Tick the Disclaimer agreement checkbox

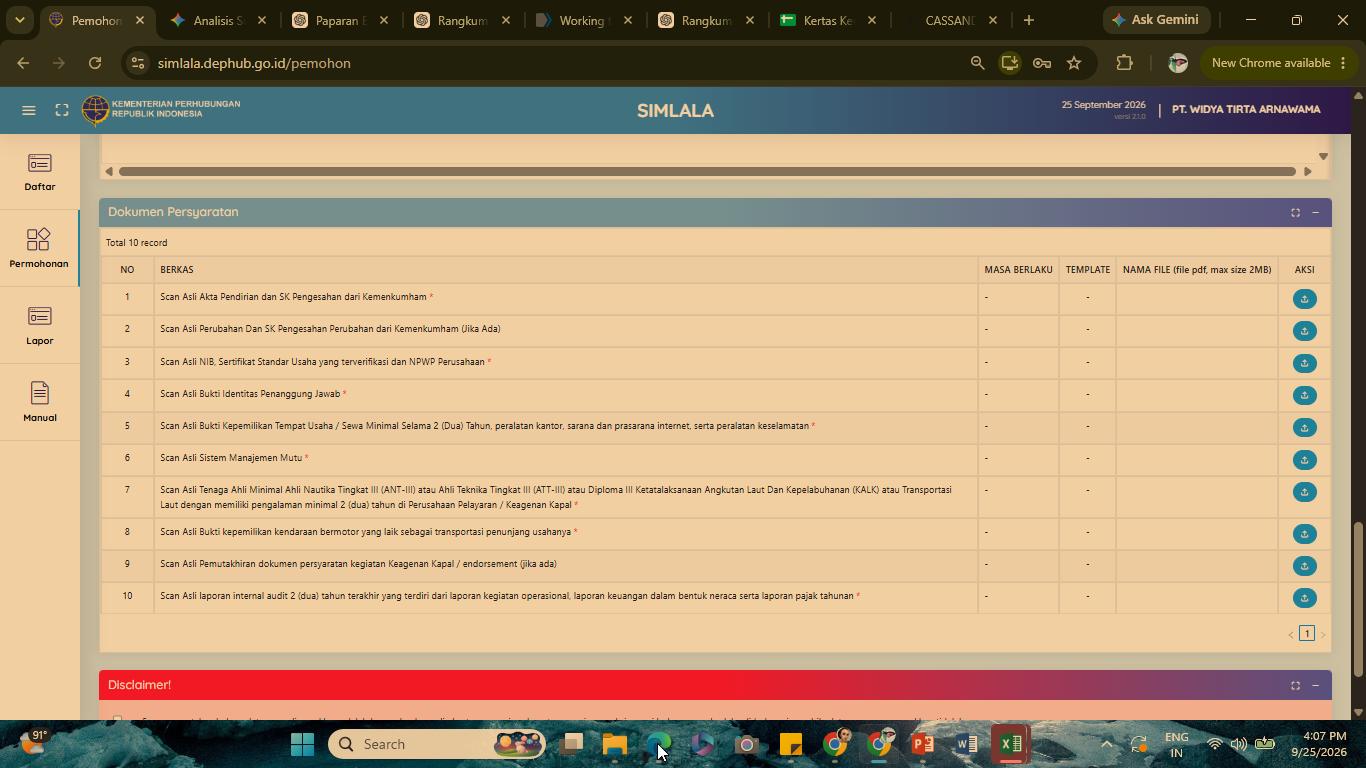click(x=117, y=719)
